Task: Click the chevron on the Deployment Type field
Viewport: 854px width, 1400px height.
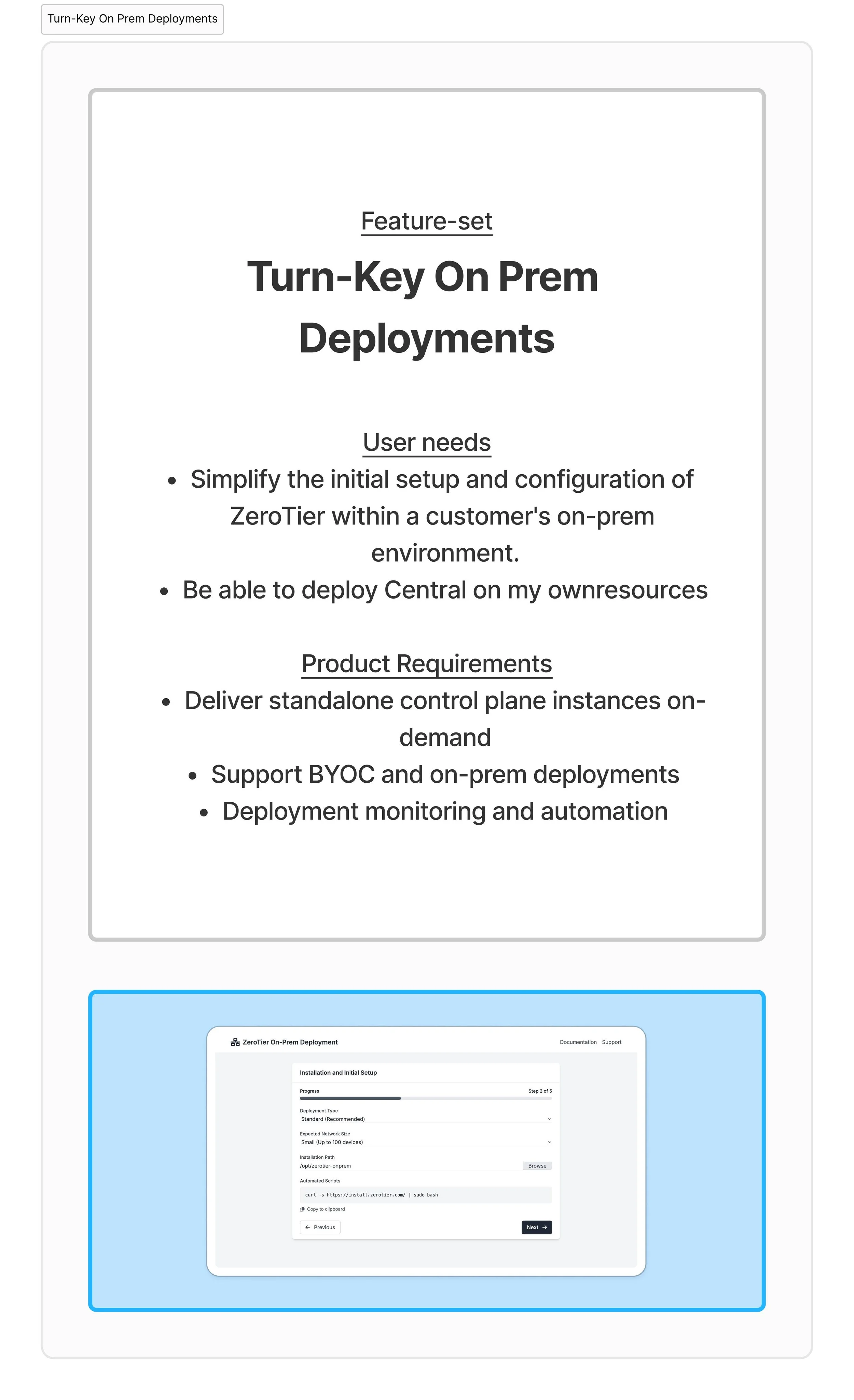Action: click(549, 1119)
